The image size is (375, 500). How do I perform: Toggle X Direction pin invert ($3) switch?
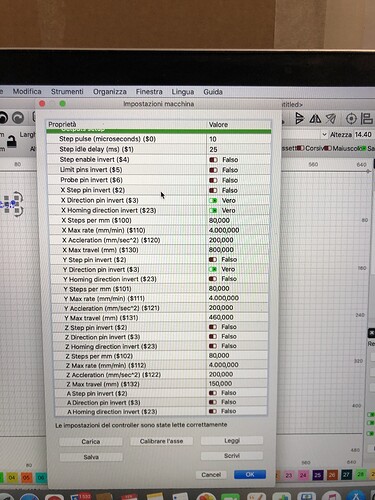(x=213, y=200)
